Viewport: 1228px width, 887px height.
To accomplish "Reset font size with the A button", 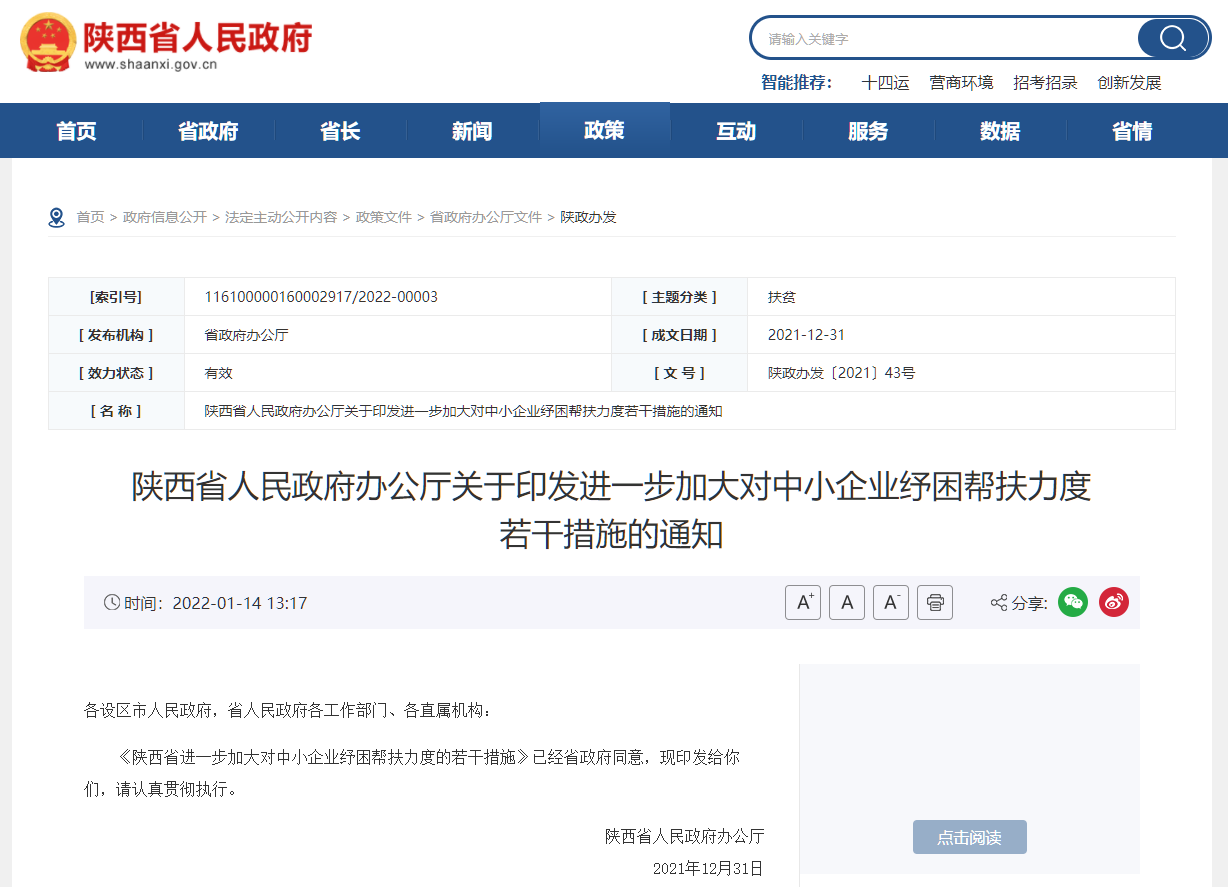I will (847, 602).
